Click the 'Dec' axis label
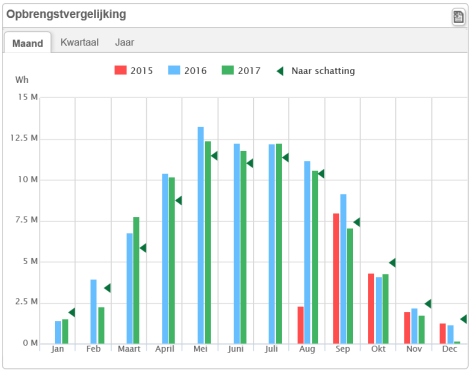The width and height of the screenshot is (471, 371). pyautogui.click(x=449, y=349)
